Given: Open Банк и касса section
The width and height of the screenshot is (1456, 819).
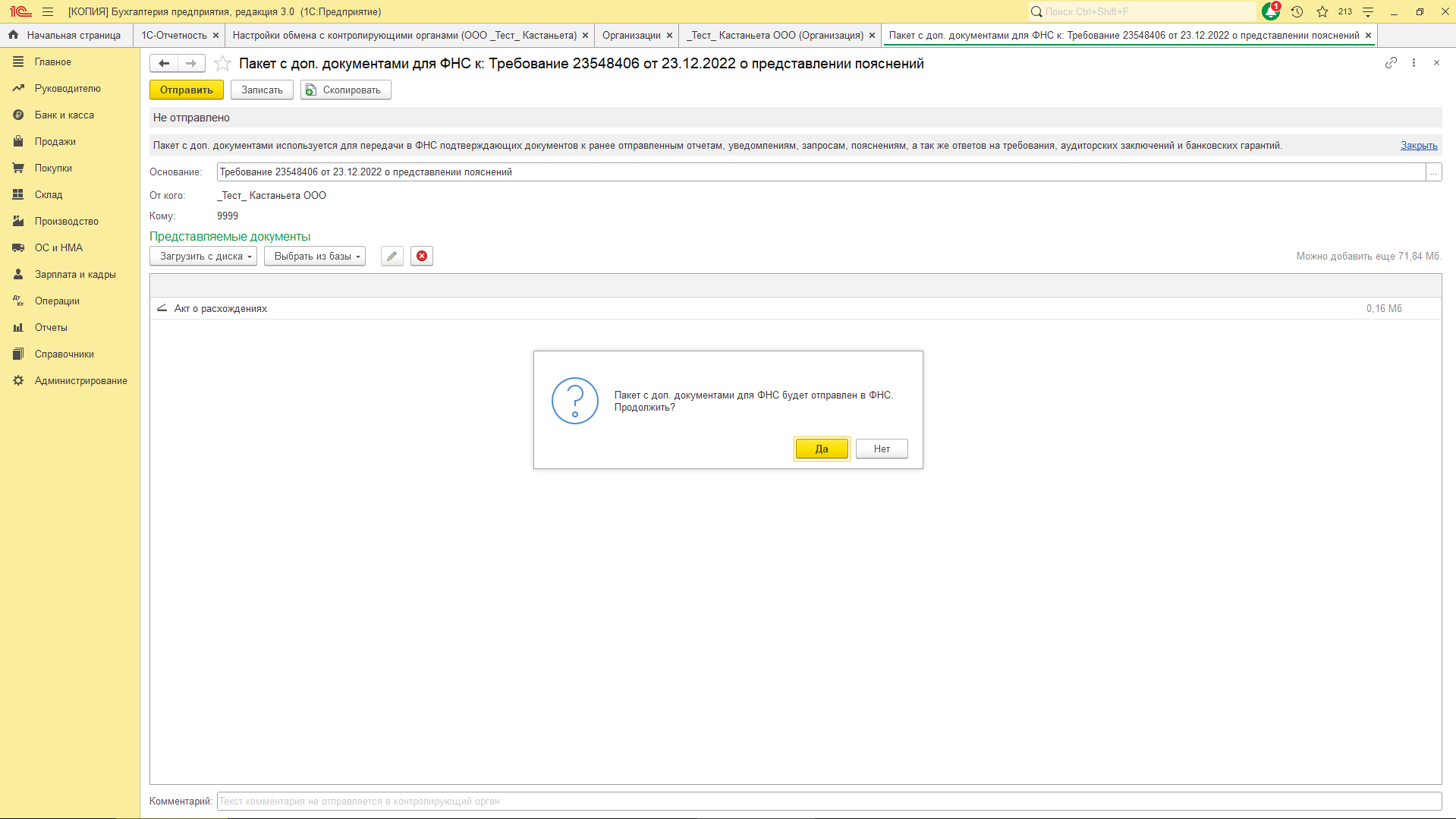Looking at the screenshot, I should point(64,115).
